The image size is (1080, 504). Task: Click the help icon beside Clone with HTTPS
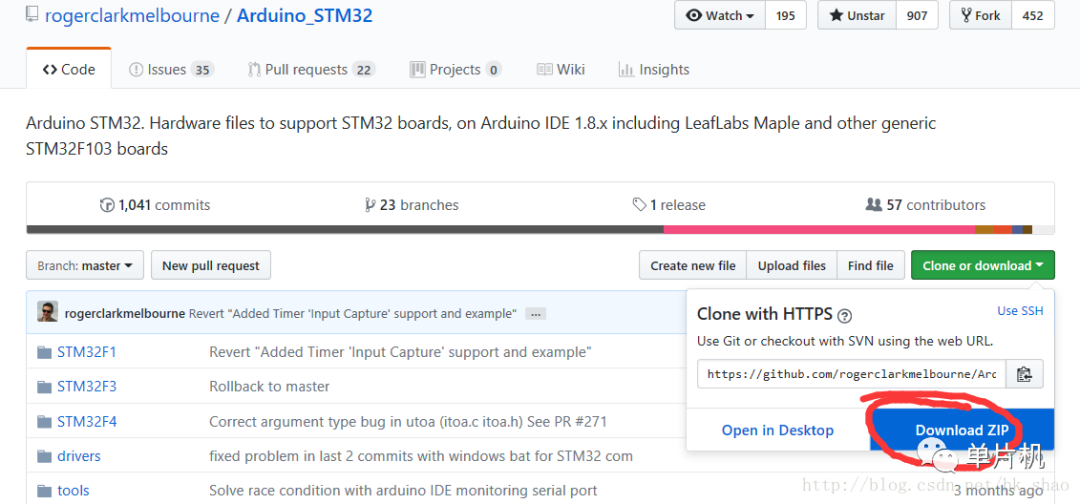pyautogui.click(x=844, y=316)
